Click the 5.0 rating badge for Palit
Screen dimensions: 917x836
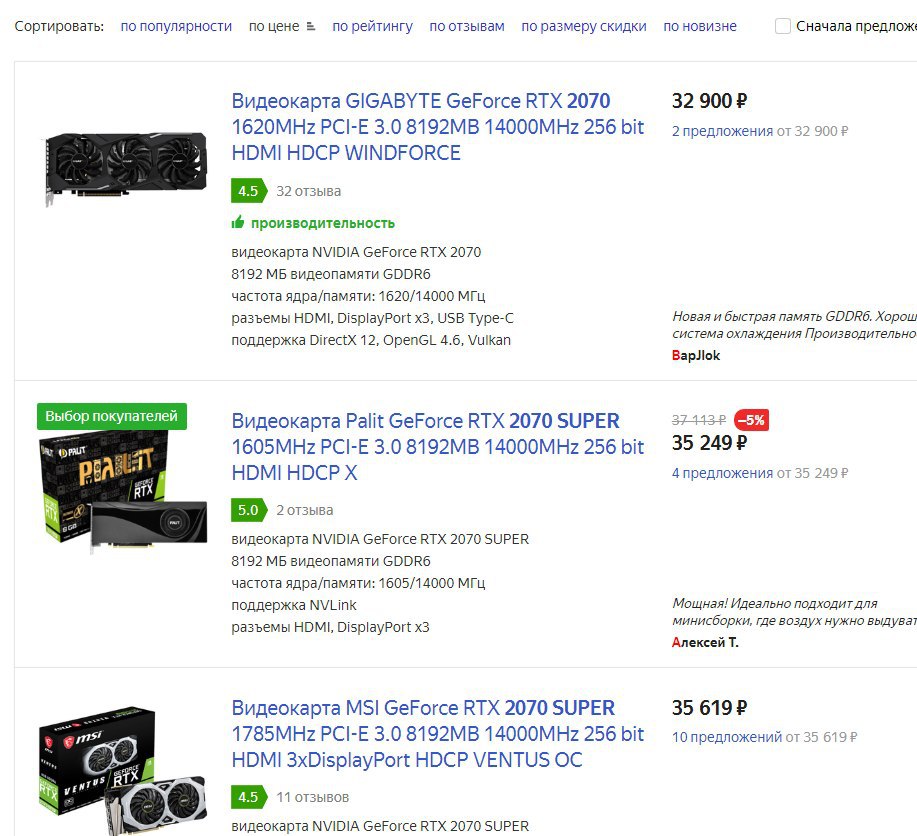(249, 510)
